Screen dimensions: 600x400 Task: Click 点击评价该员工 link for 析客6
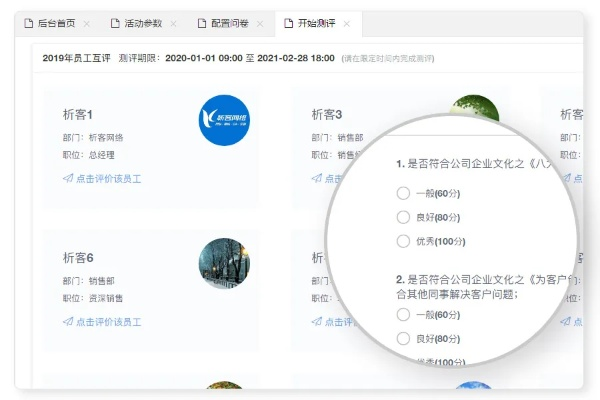pyautogui.click(x=108, y=322)
